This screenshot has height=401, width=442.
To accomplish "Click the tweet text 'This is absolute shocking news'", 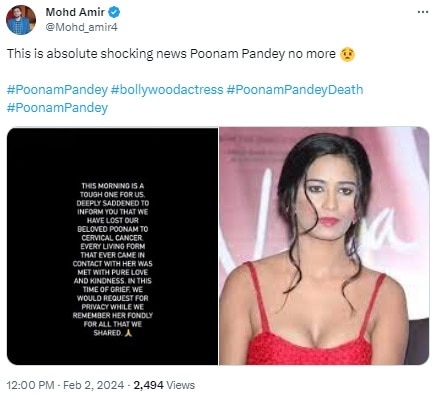I will pos(97,54).
